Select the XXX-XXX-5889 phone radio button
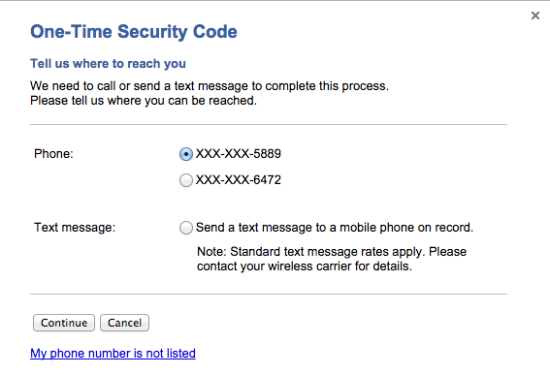 coord(186,154)
